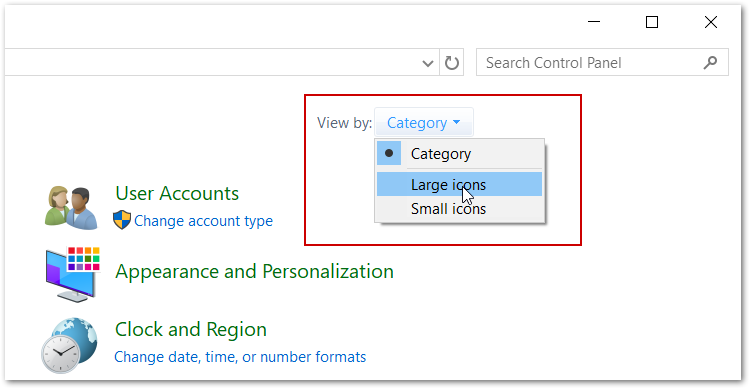Choose Large icons from the menu
750x389 pixels.
[460, 185]
